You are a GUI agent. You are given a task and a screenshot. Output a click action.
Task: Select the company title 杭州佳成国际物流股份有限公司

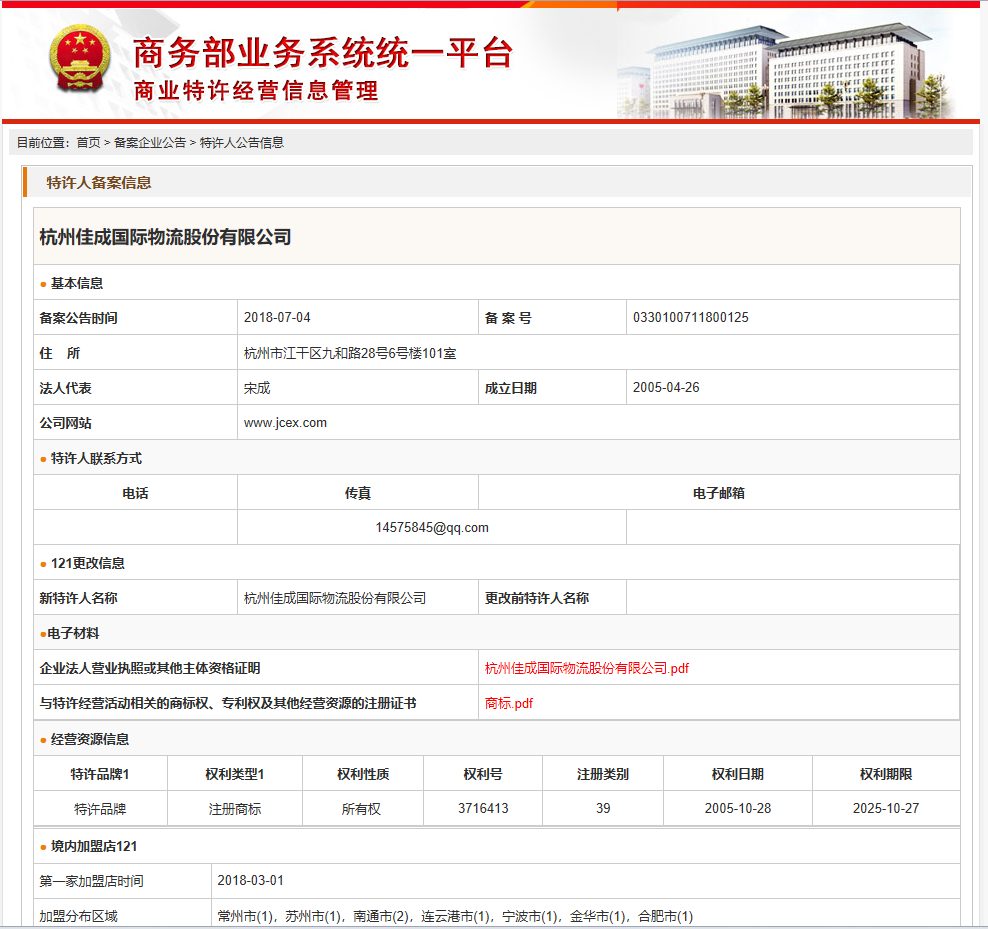(x=165, y=237)
